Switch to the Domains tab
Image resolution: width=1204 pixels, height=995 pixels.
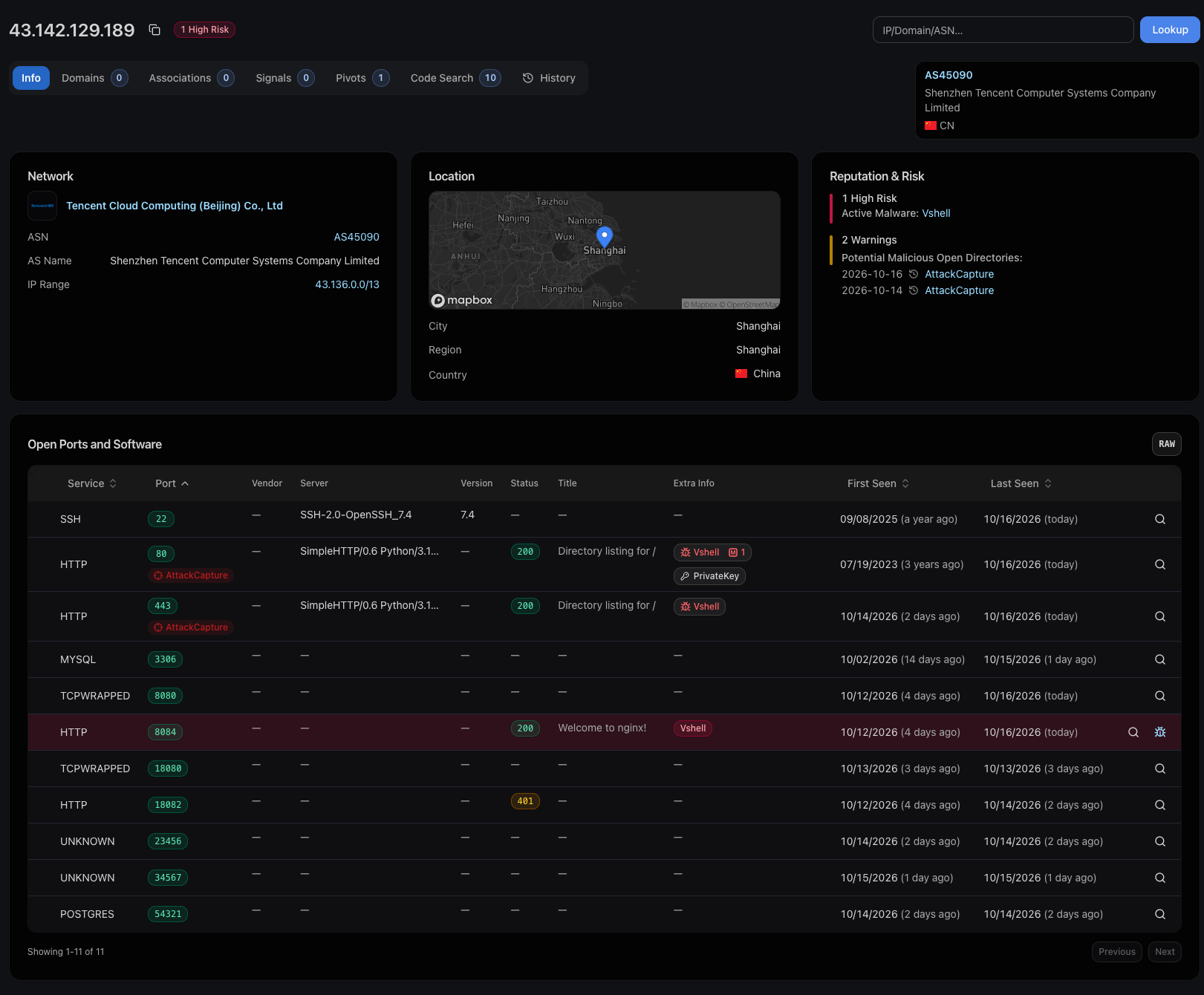94,78
